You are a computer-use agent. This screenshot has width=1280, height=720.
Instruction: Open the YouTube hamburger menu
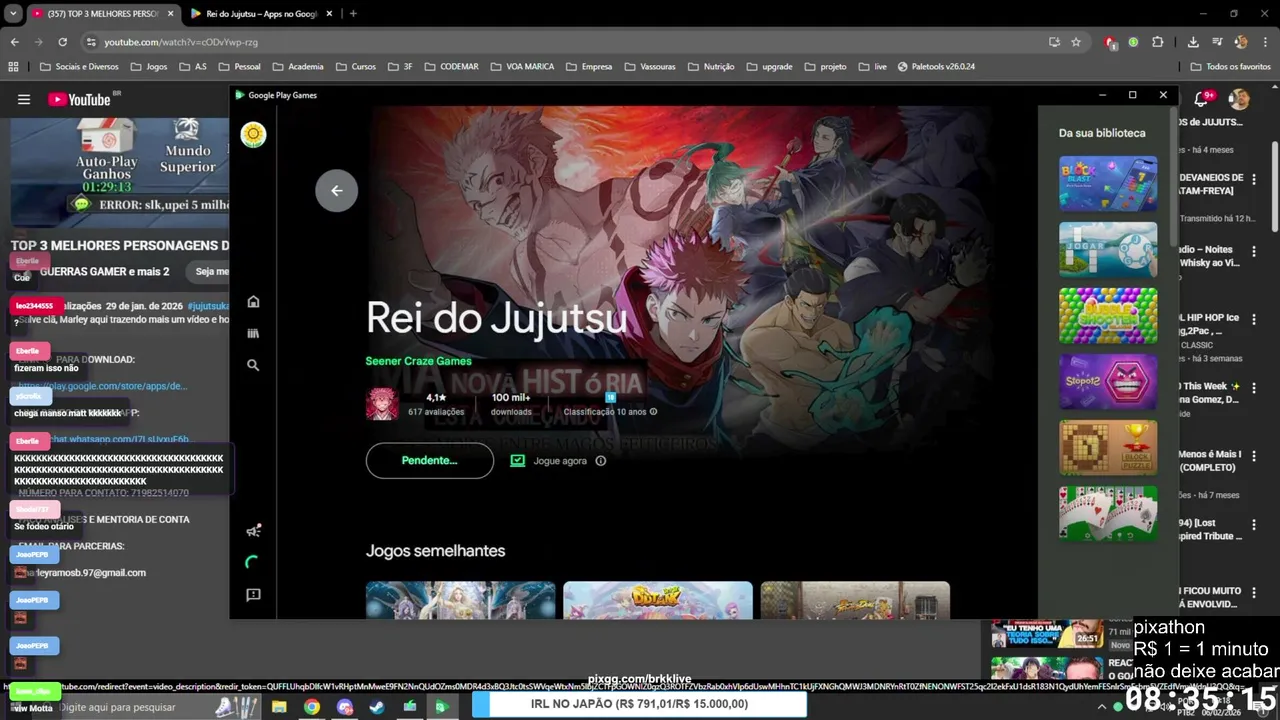[x=24, y=99]
